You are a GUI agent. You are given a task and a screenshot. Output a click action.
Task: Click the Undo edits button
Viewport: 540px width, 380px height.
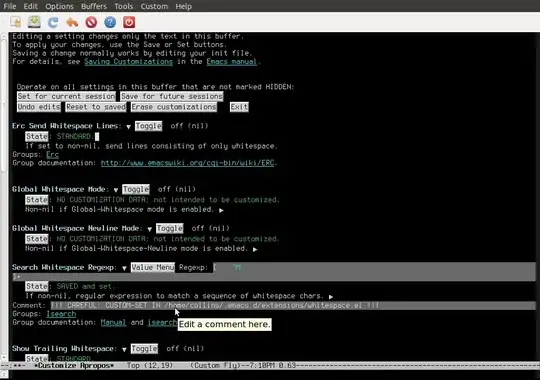click(x=39, y=107)
